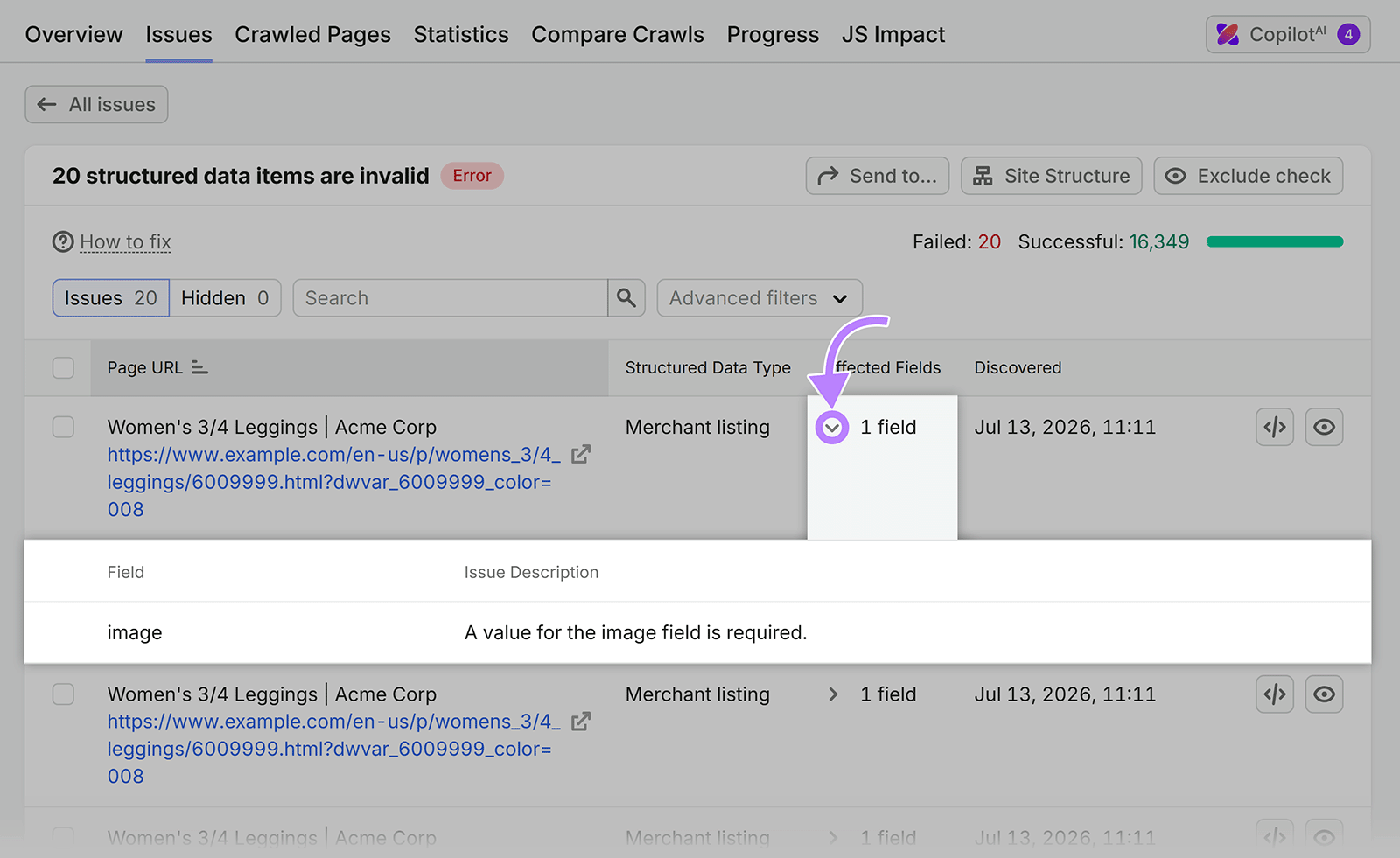Open the Copilot AI assistant button
The image size is (1400, 858).
(x=1287, y=34)
